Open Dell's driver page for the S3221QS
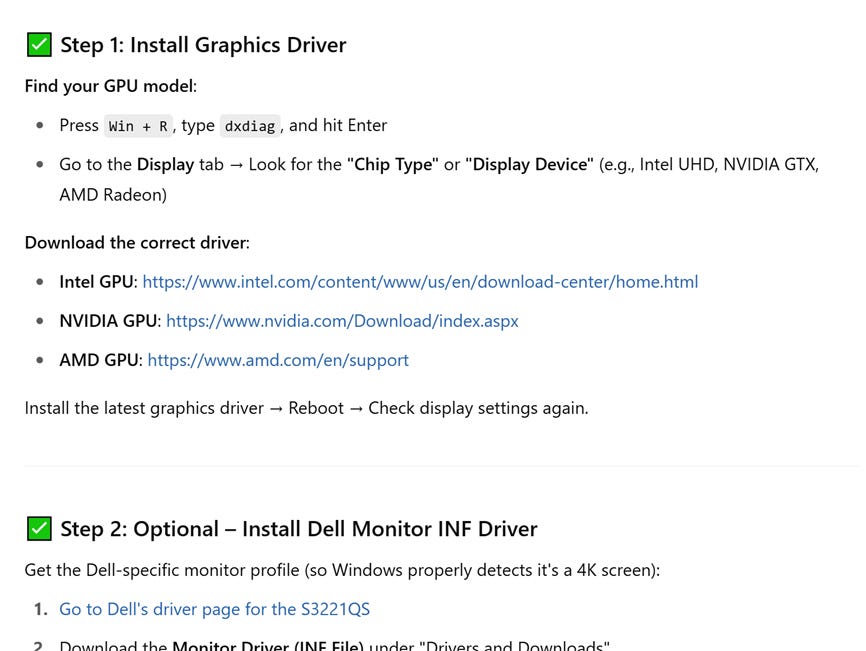 (x=214, y=609)
